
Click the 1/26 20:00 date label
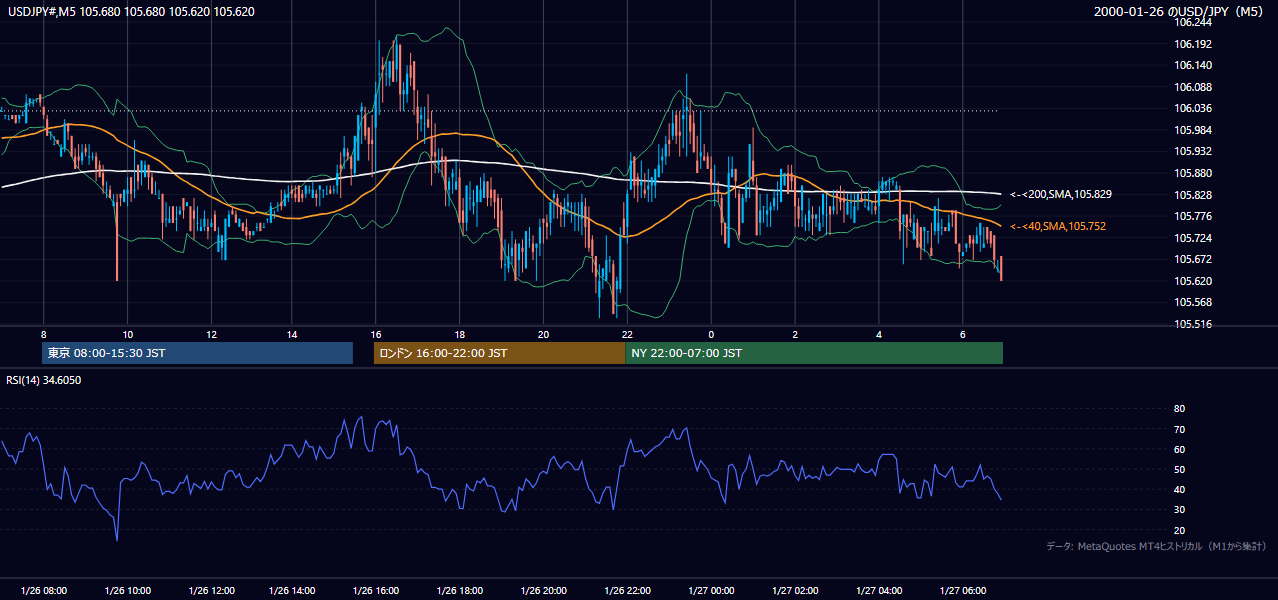click(x=544, y=591)
